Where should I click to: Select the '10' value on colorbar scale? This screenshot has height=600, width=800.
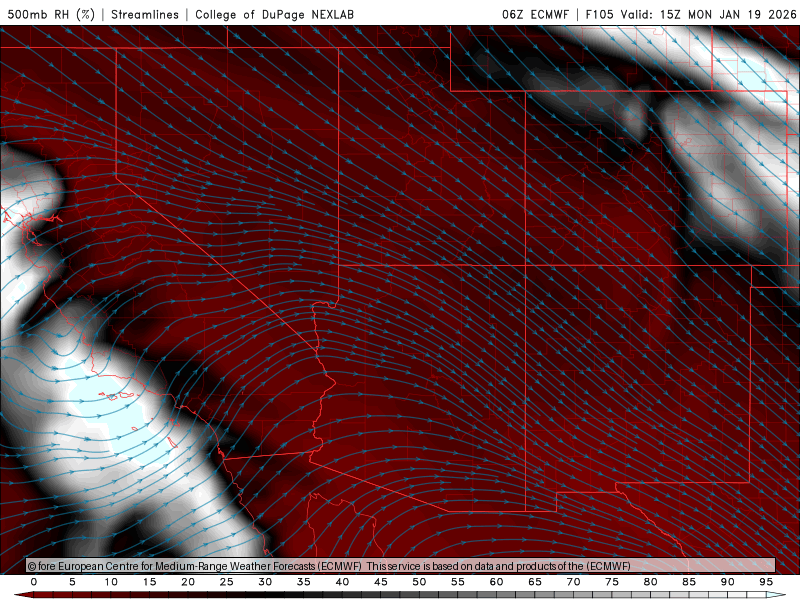[x=111, y=582]
